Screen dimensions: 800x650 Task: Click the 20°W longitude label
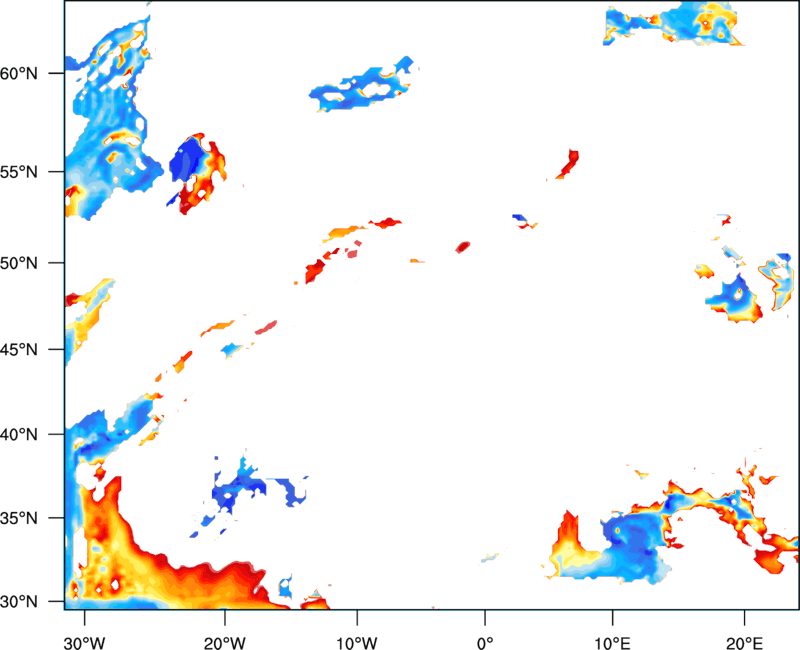click(225, 643)
